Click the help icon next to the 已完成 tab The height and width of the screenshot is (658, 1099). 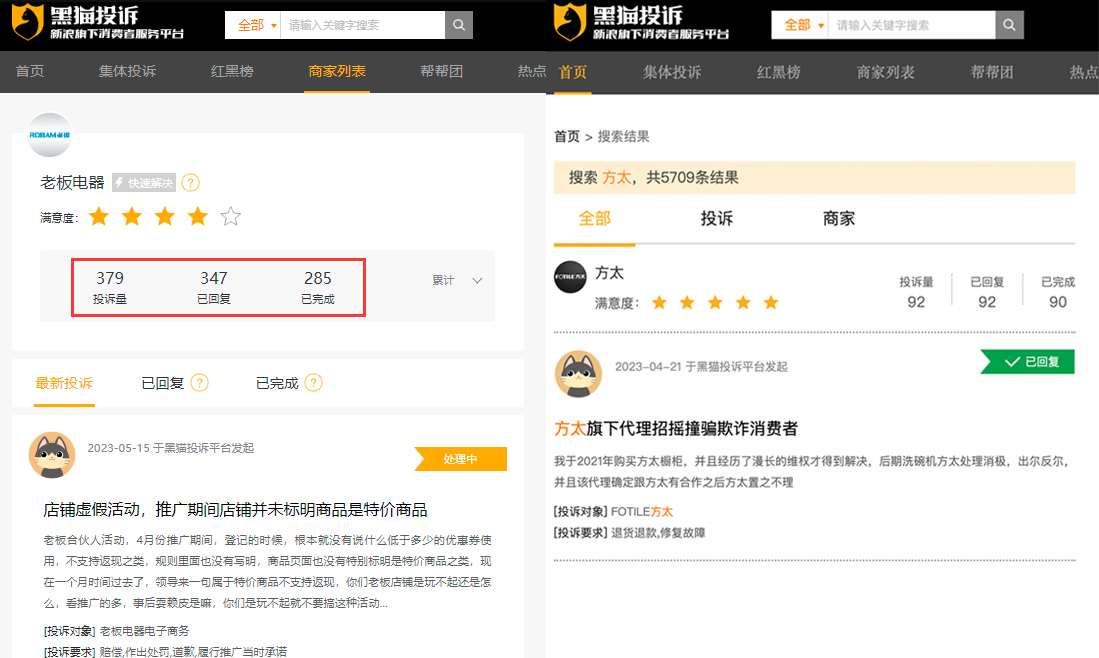coord(314,383)
